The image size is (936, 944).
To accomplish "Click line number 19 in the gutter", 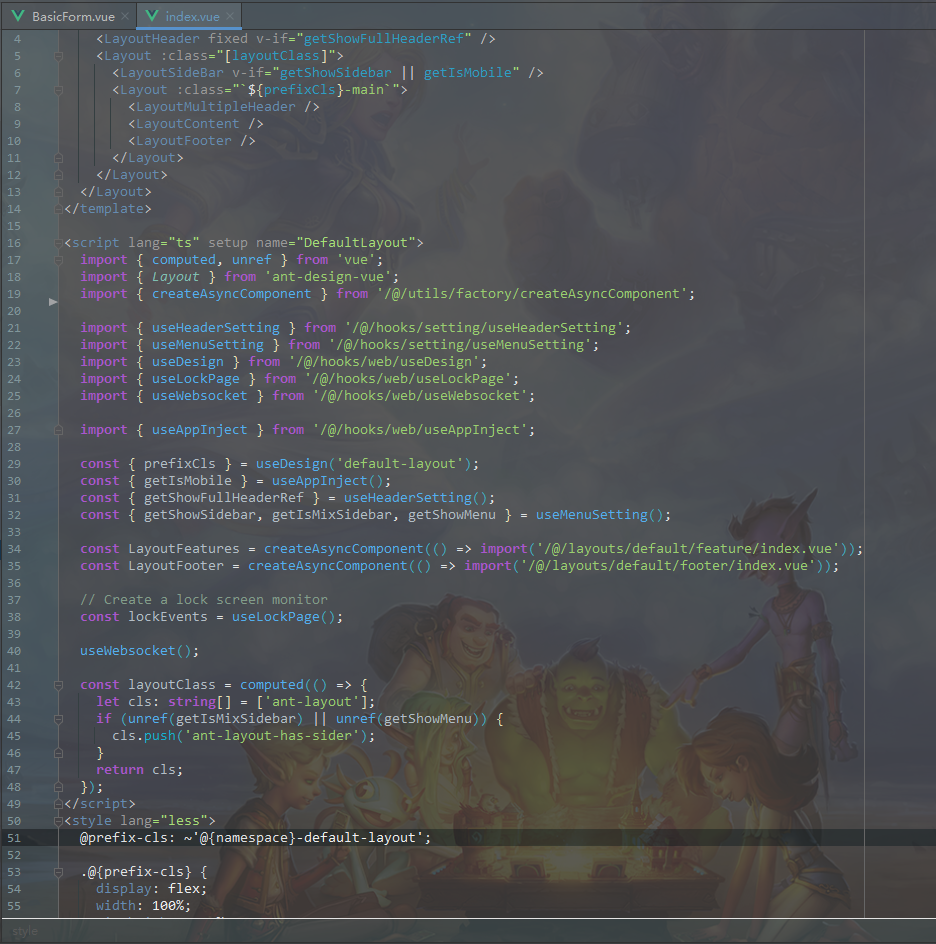I will [14, 294].
